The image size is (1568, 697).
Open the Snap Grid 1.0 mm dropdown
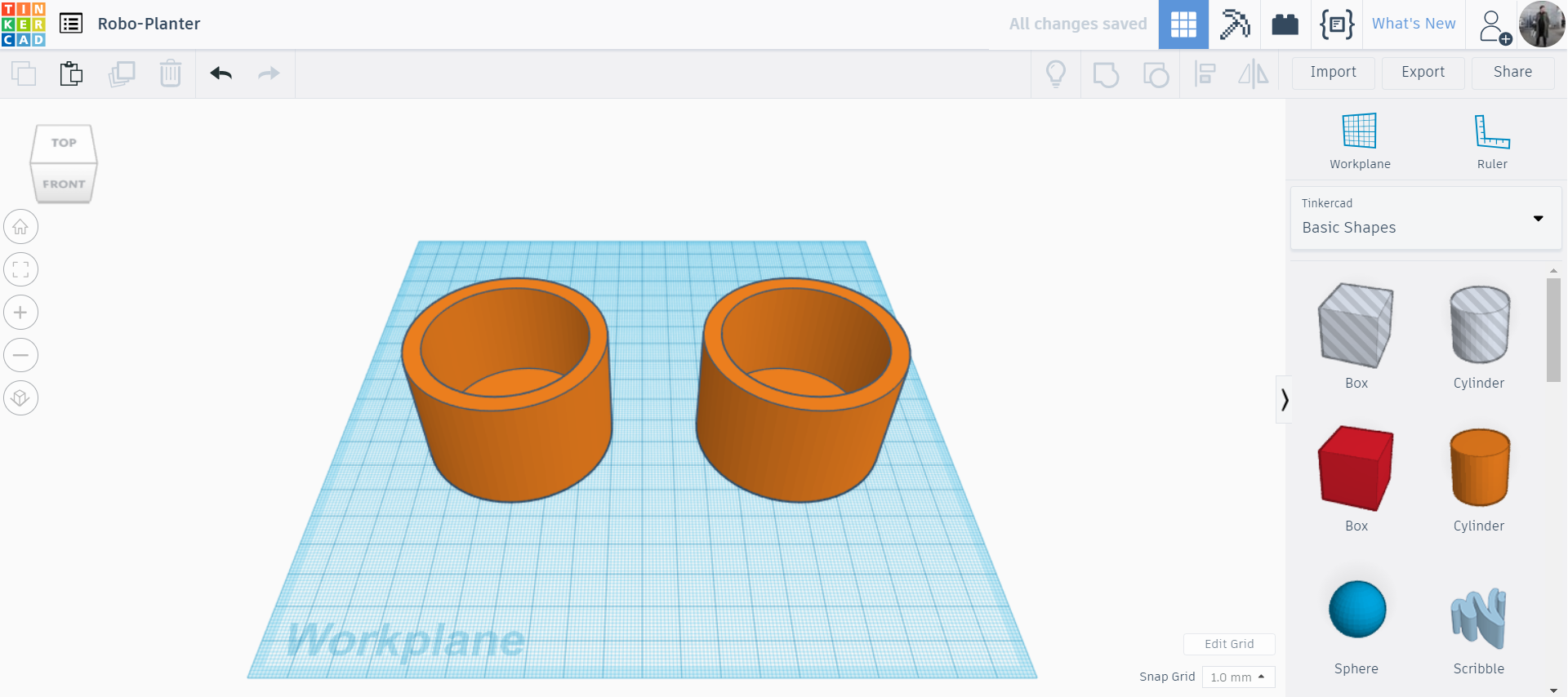(x=1238, y=677)
